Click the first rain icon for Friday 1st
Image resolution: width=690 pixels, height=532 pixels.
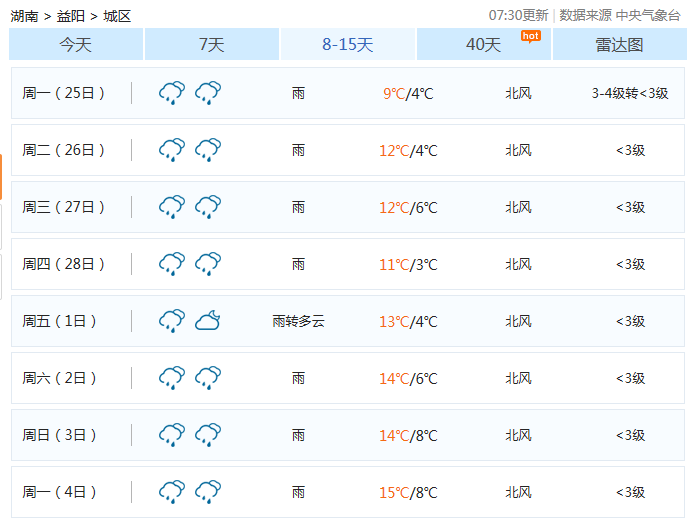(x=172, y=321)
